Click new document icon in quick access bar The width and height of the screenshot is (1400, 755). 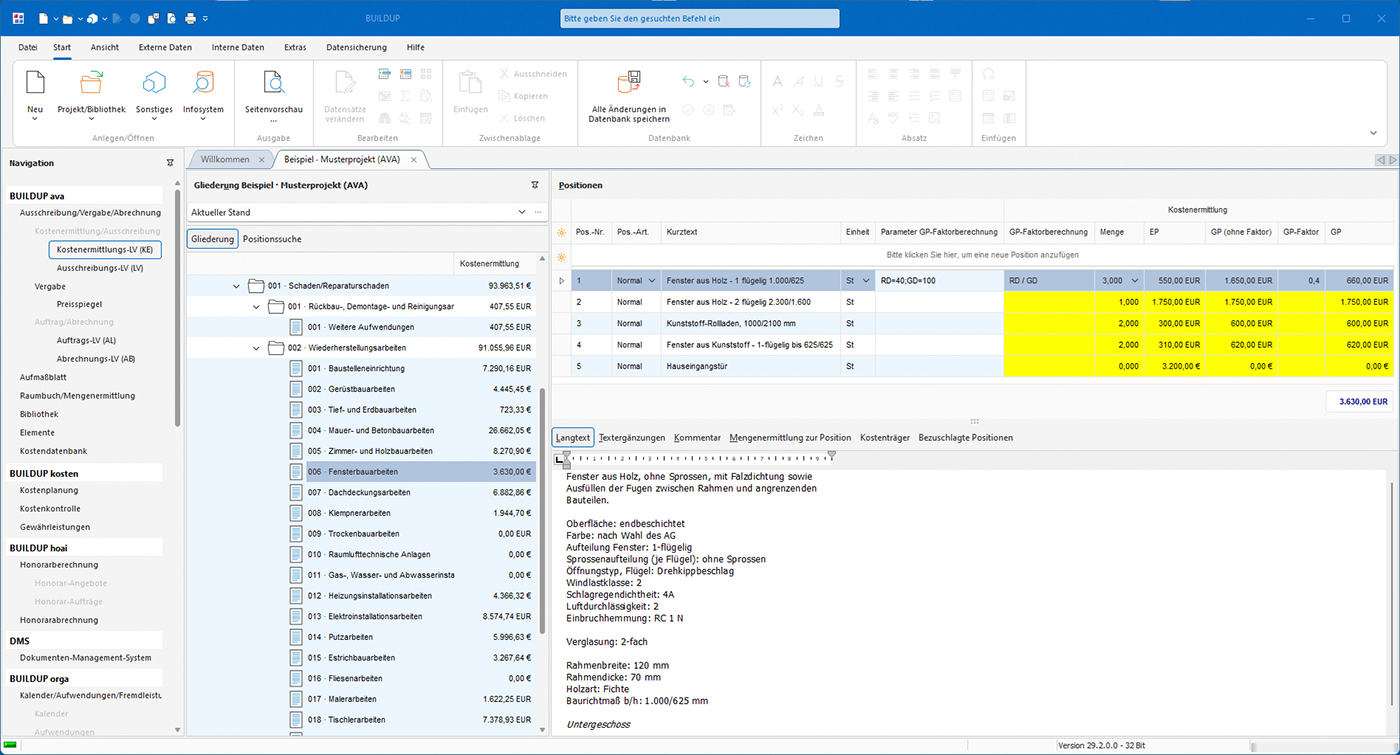point(43,18)
